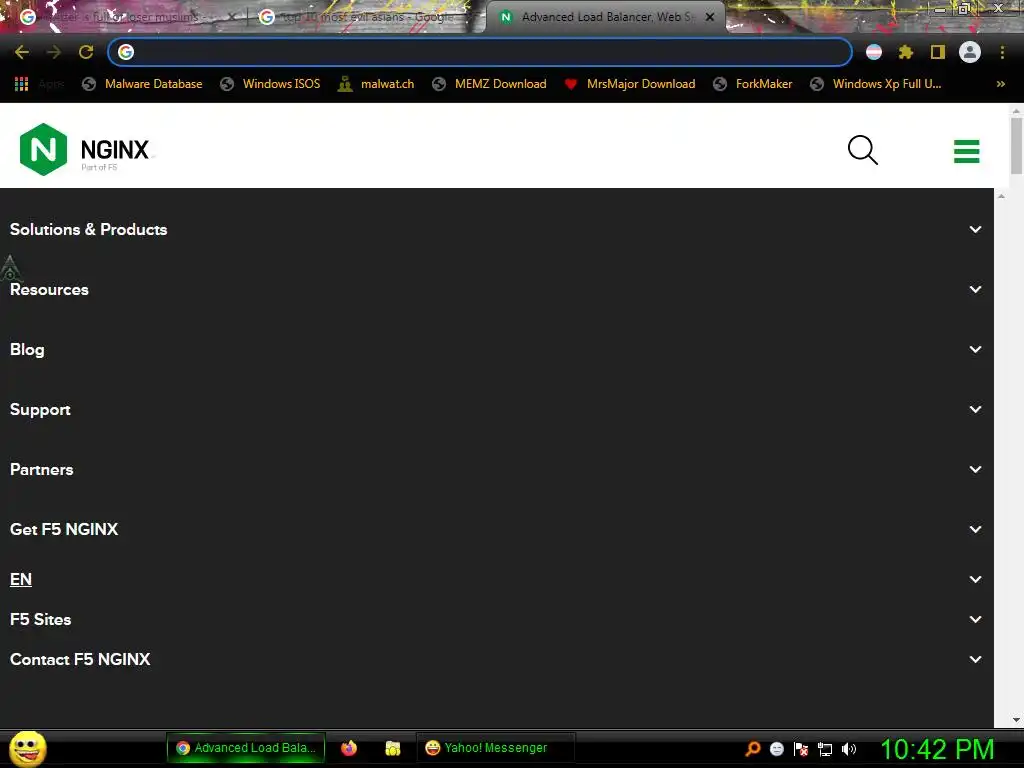Open the MEMZ Download bookmark
Screen dimensions: 1024x768
click(x=490, y=84)
